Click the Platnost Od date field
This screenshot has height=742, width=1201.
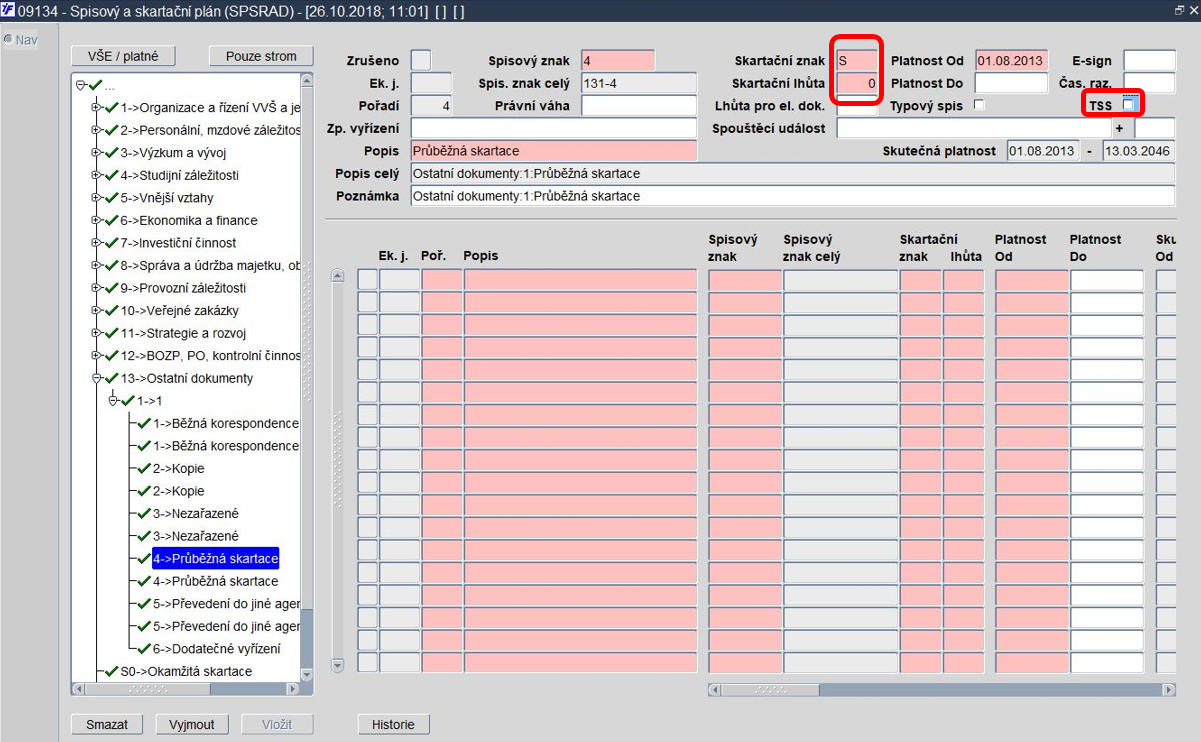coord(1011,61)
